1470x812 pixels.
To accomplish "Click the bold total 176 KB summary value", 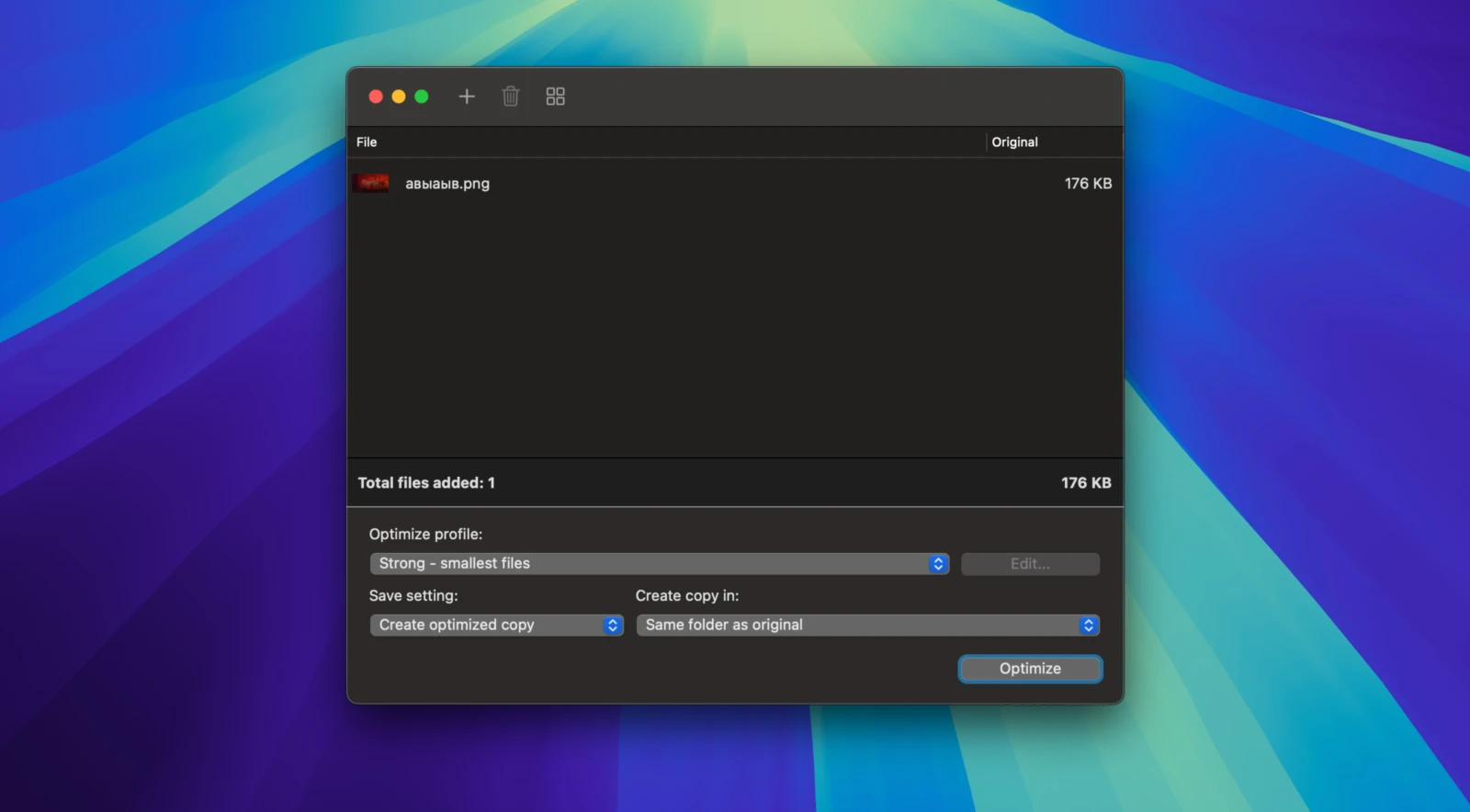I will (x=1086, y=483).
